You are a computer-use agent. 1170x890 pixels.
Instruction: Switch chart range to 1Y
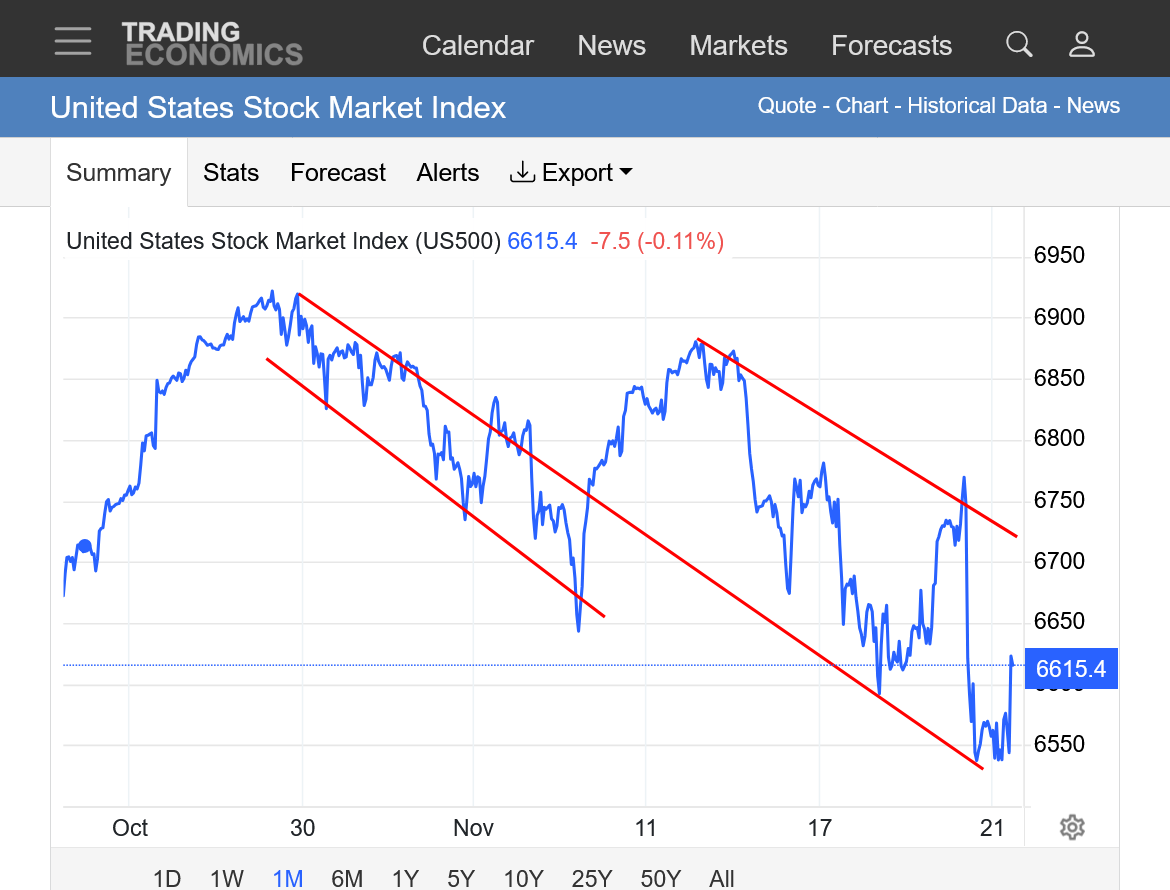tap(405, 879)
